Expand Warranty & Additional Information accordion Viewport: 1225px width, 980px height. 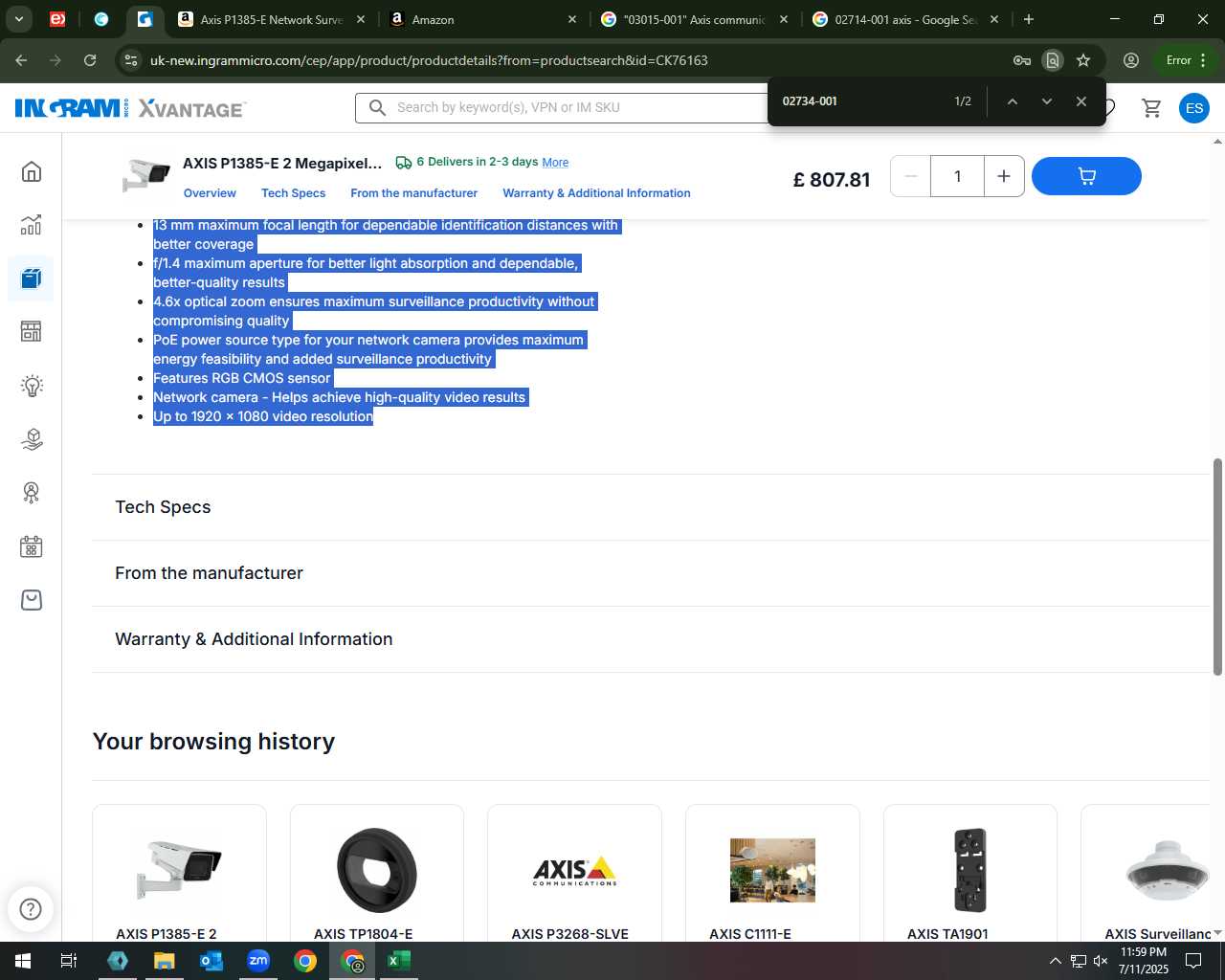[651, 639]
